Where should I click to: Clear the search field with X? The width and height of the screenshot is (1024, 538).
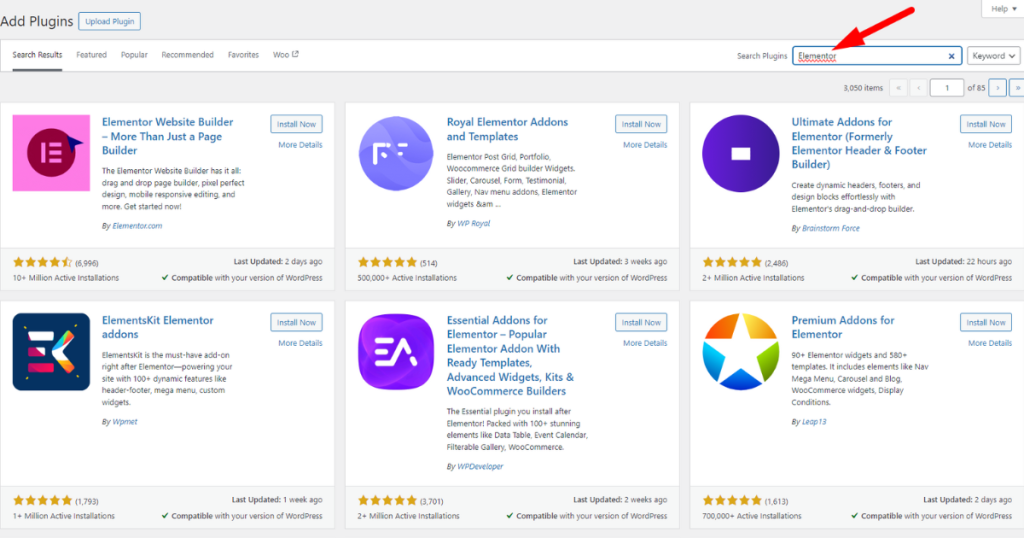pos(952,56)
